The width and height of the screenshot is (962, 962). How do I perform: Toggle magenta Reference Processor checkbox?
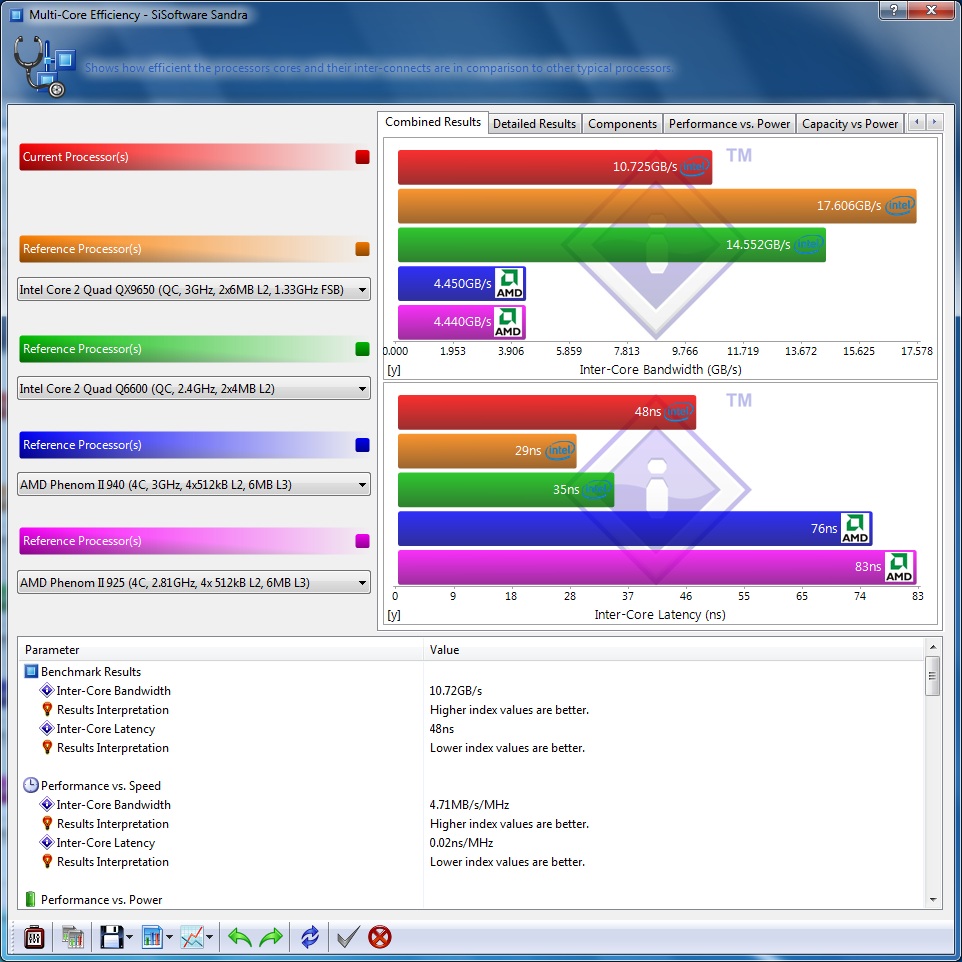pos(363,541)
